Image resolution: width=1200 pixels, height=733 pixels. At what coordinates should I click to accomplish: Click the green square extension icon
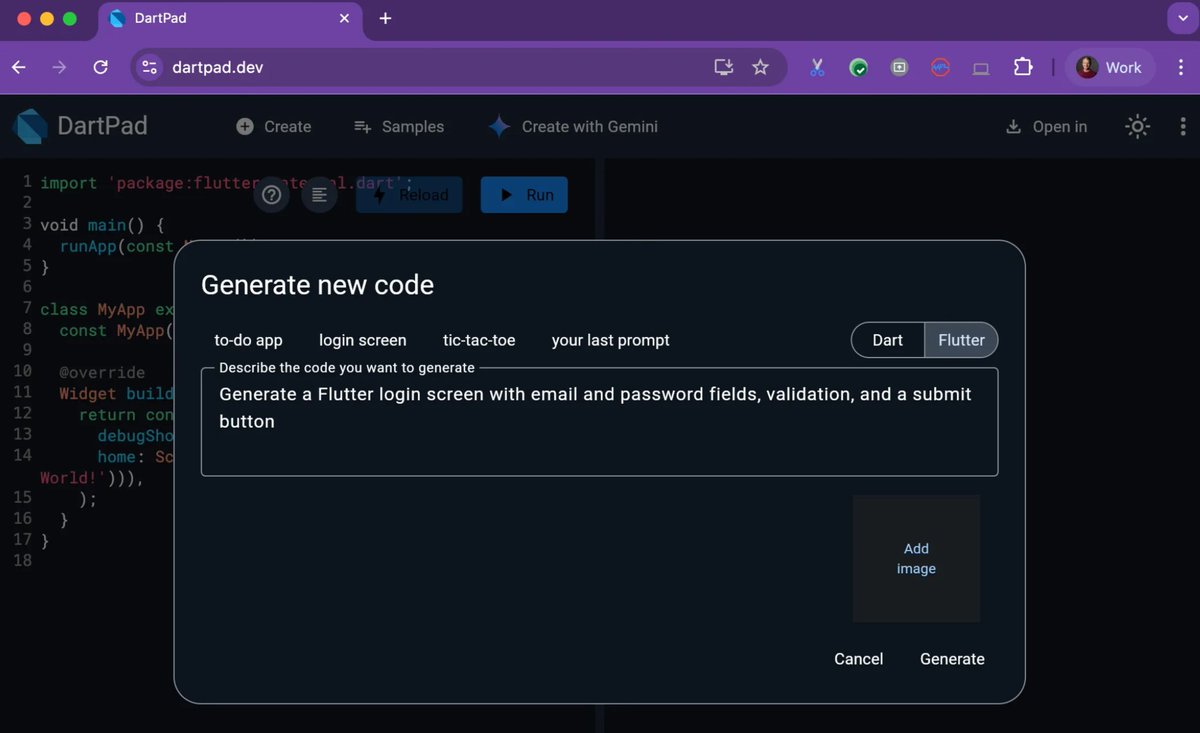(x=899, y=68)
